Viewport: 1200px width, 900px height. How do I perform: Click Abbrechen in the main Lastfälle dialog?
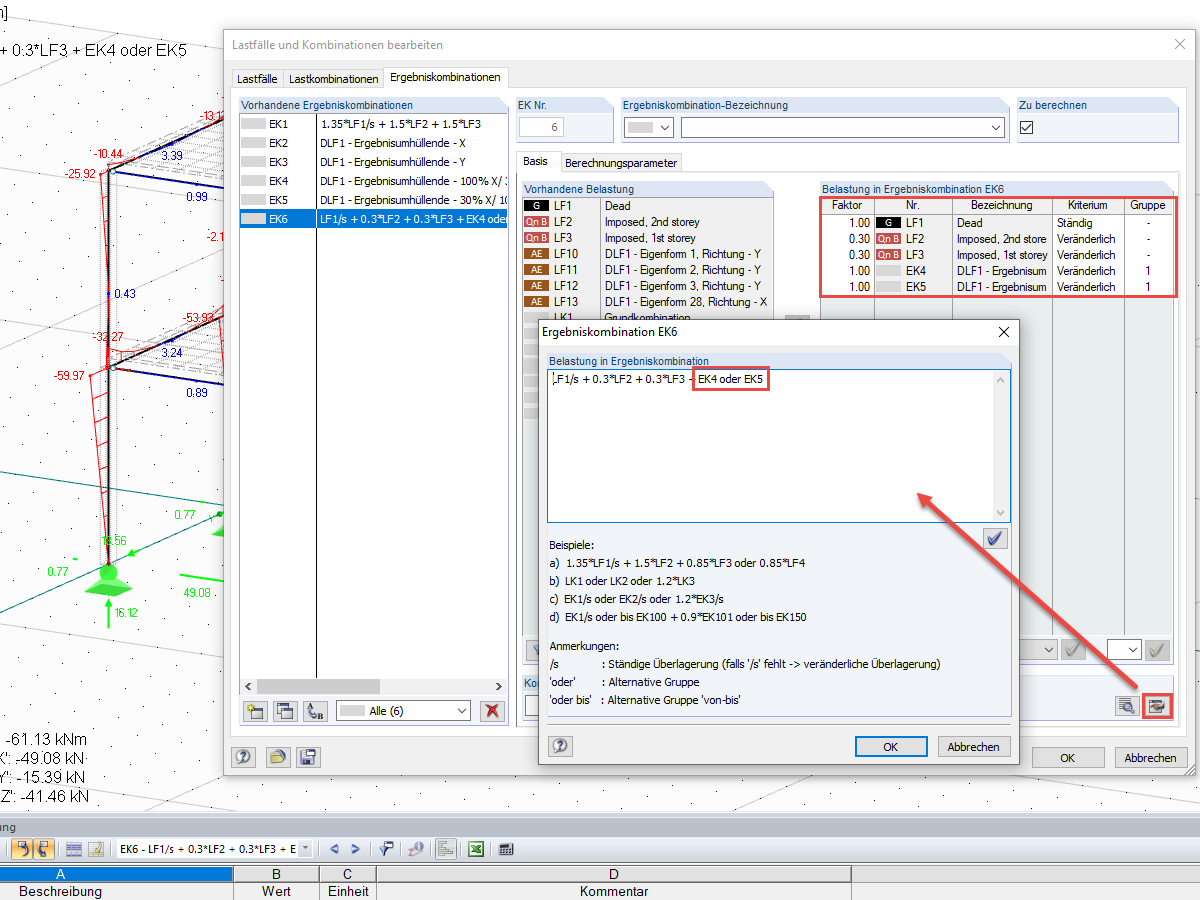(1151, 758)
